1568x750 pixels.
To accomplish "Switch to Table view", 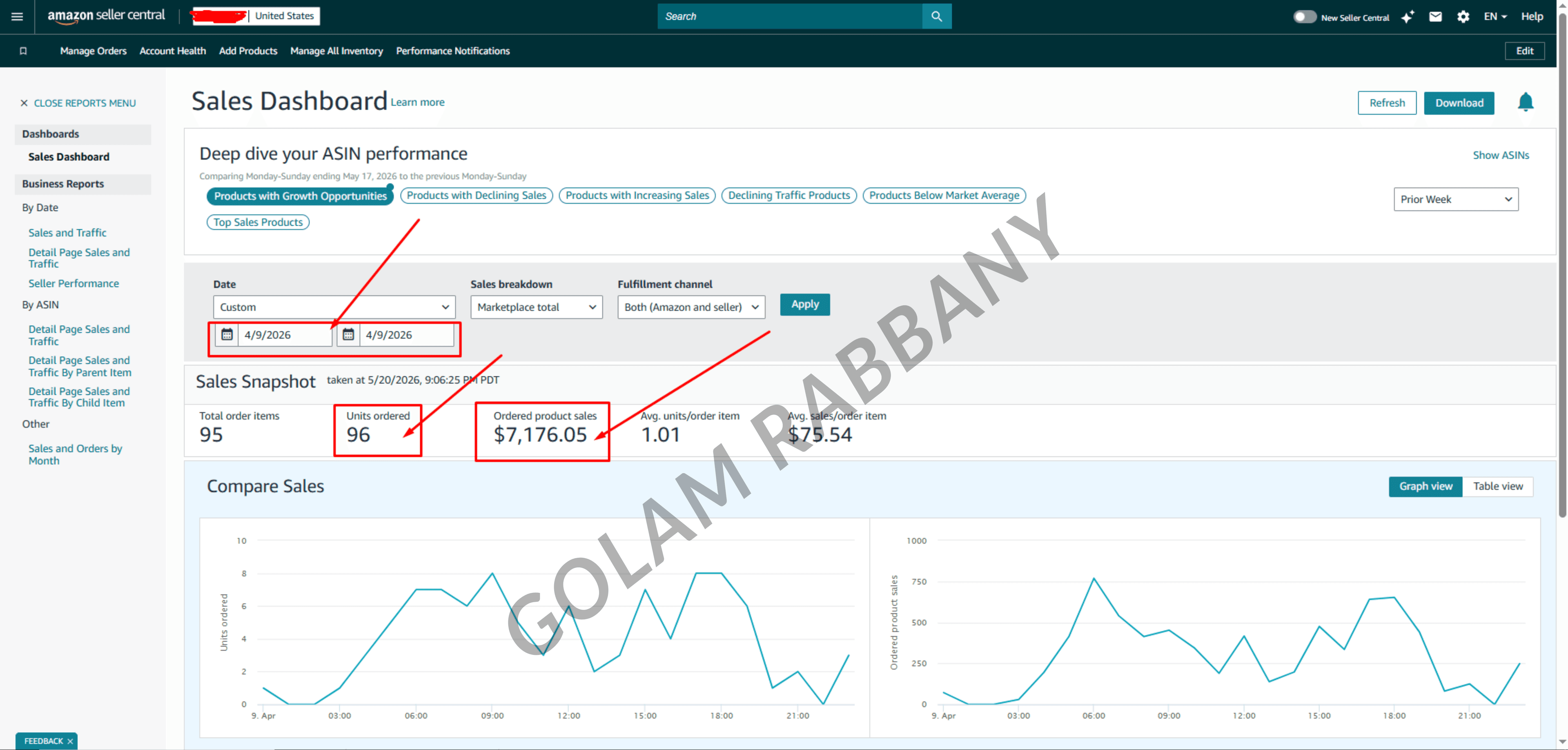I will tap(1497, 486).
